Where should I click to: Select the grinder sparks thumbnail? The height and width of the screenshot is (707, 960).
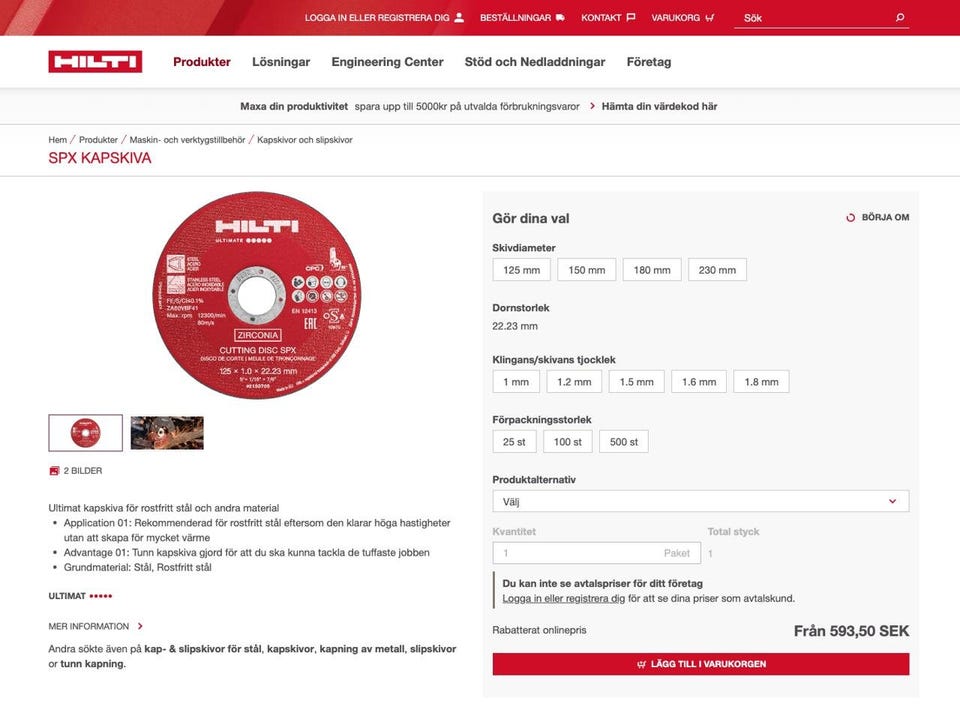pyautogui.click(x=167, y=433)
